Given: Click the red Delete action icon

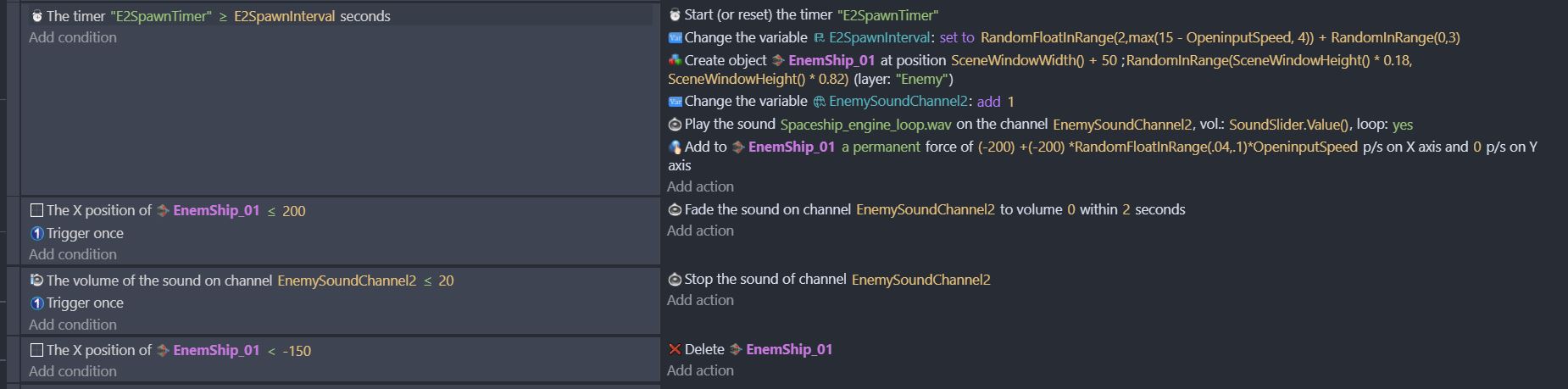Looking at the screenshot, I should pyautogui.click(x=675, y=349).
